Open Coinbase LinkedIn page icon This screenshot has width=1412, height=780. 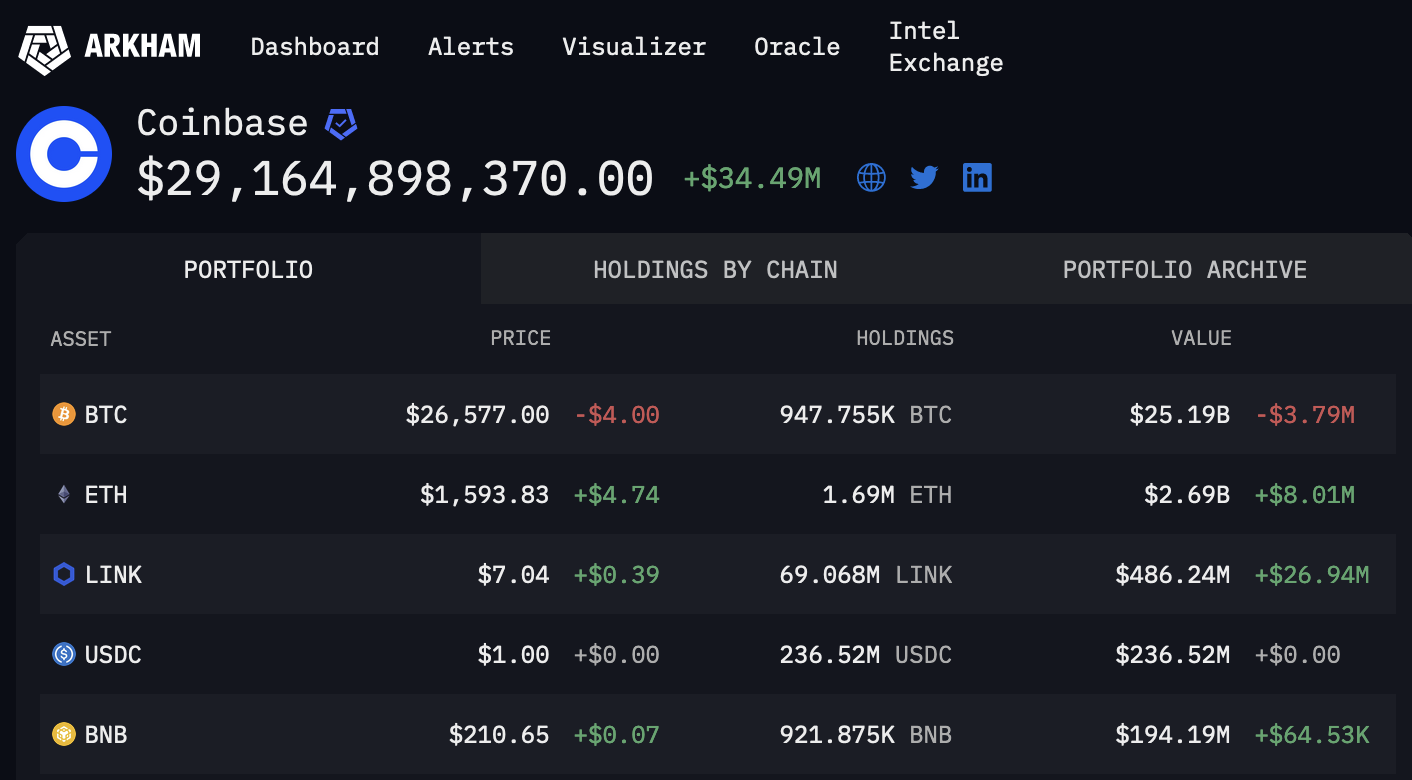click(977, 178)
